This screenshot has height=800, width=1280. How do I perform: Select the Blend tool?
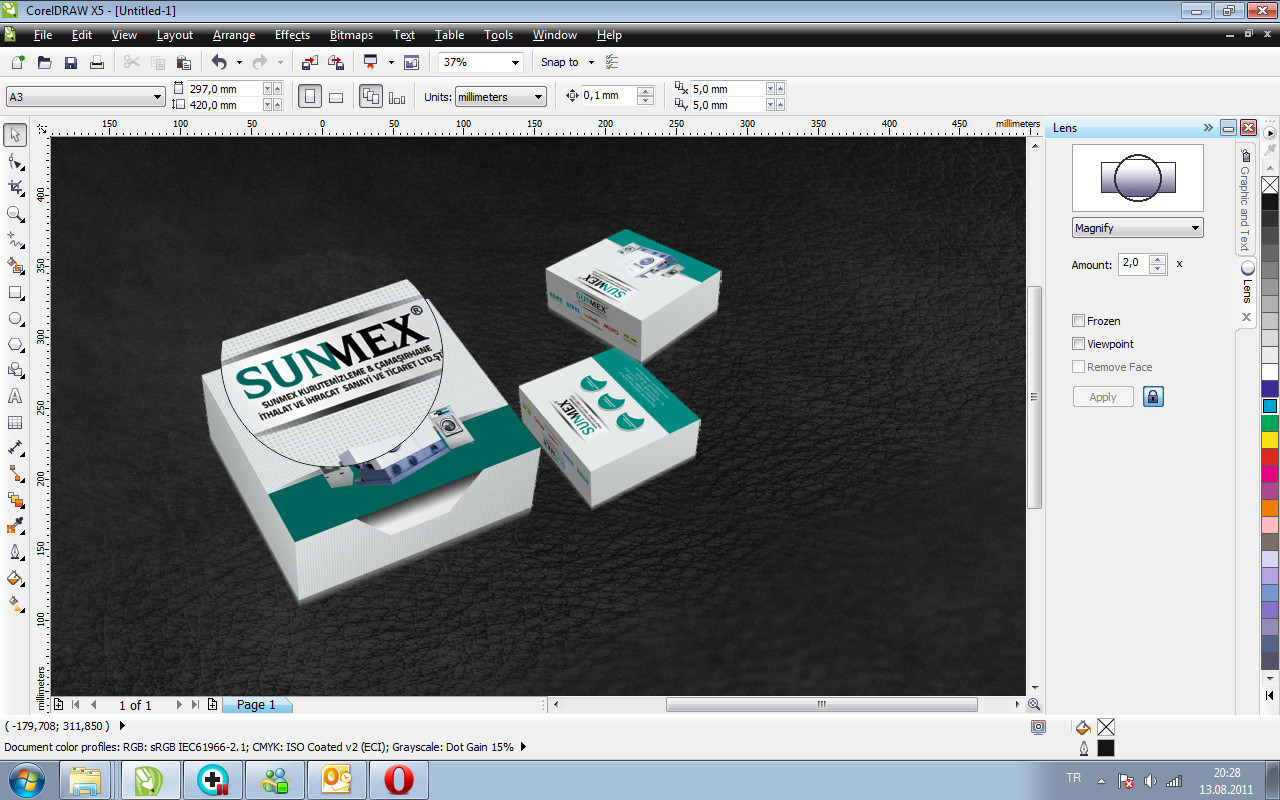point(15,500)
